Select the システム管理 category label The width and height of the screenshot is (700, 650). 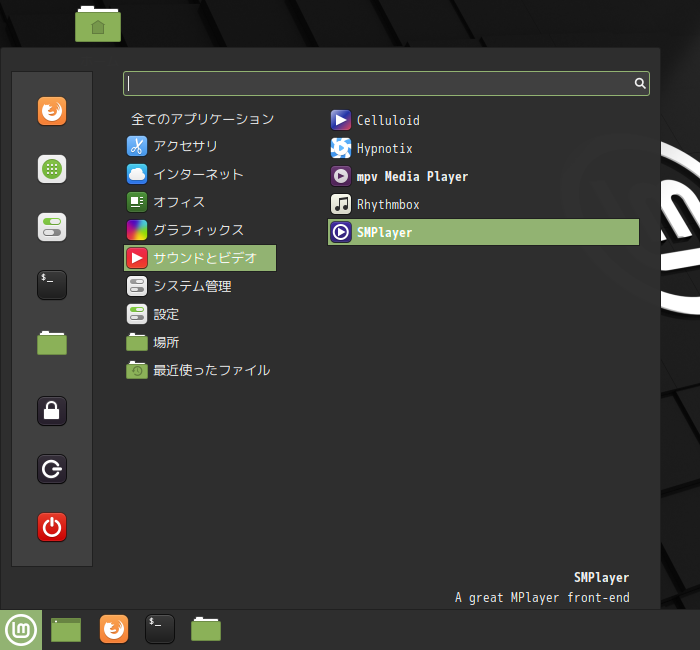192,286
